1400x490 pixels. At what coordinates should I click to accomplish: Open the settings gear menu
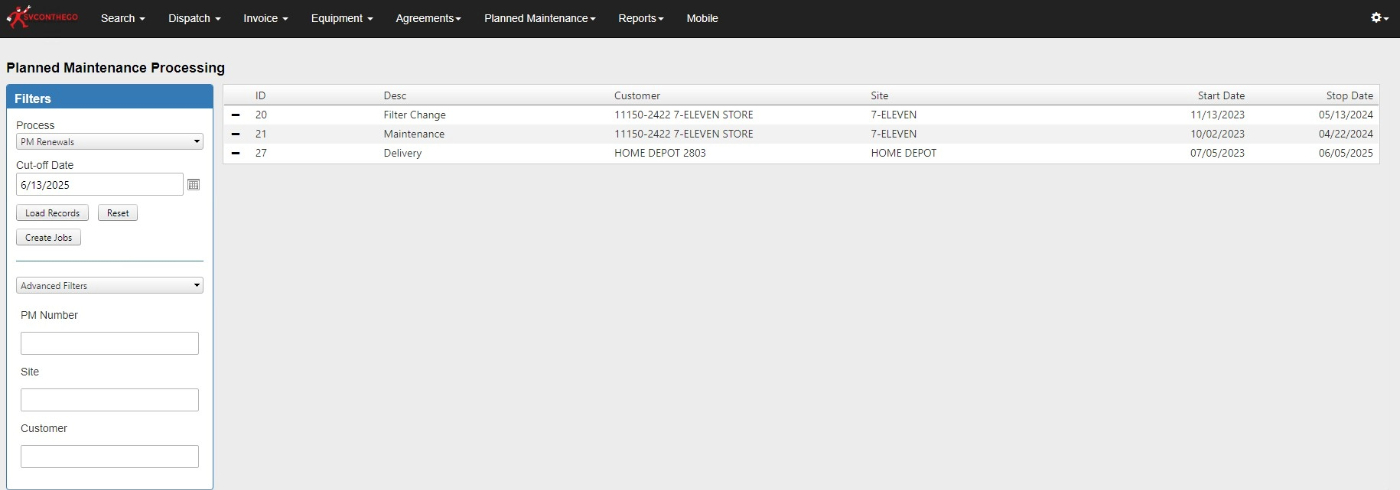tap(1381, 18)
